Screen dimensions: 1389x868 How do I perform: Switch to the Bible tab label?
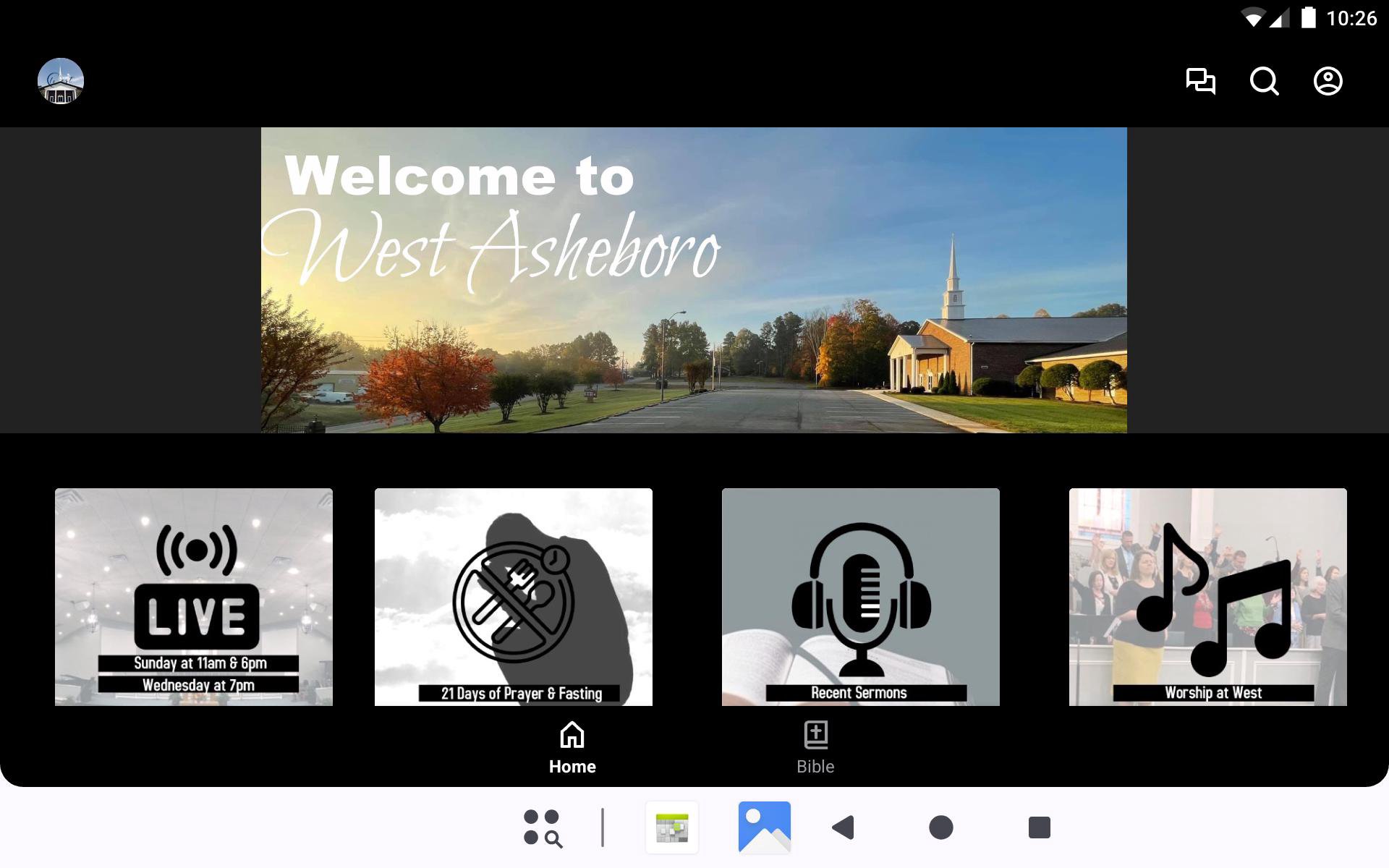815,767
